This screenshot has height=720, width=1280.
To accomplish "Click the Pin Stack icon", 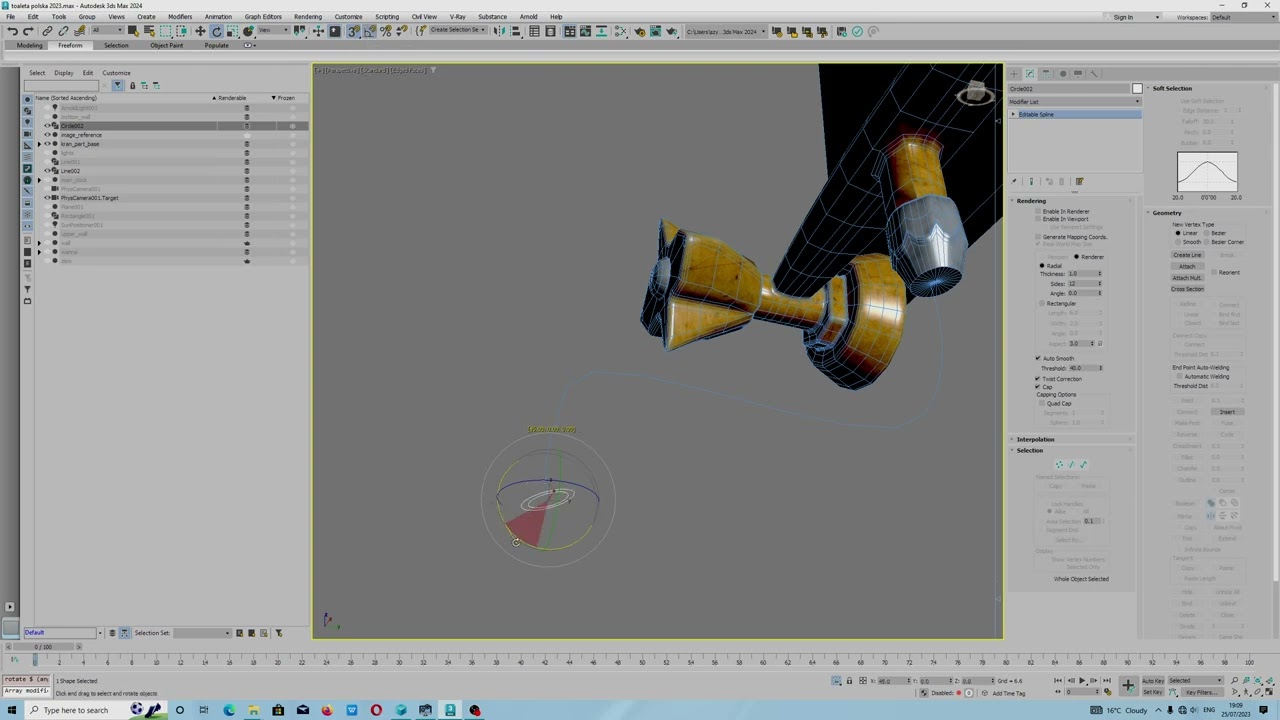I will tap(1014, 182).
